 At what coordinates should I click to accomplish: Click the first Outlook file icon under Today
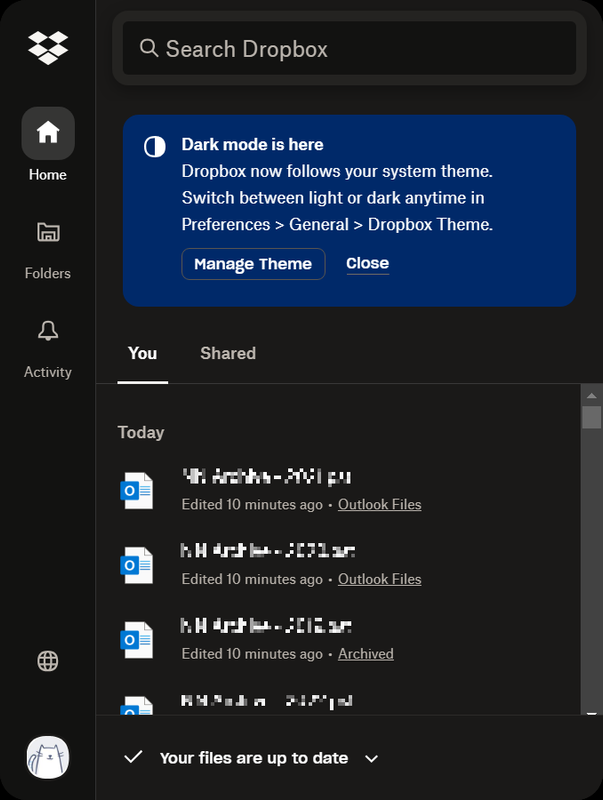136,490
